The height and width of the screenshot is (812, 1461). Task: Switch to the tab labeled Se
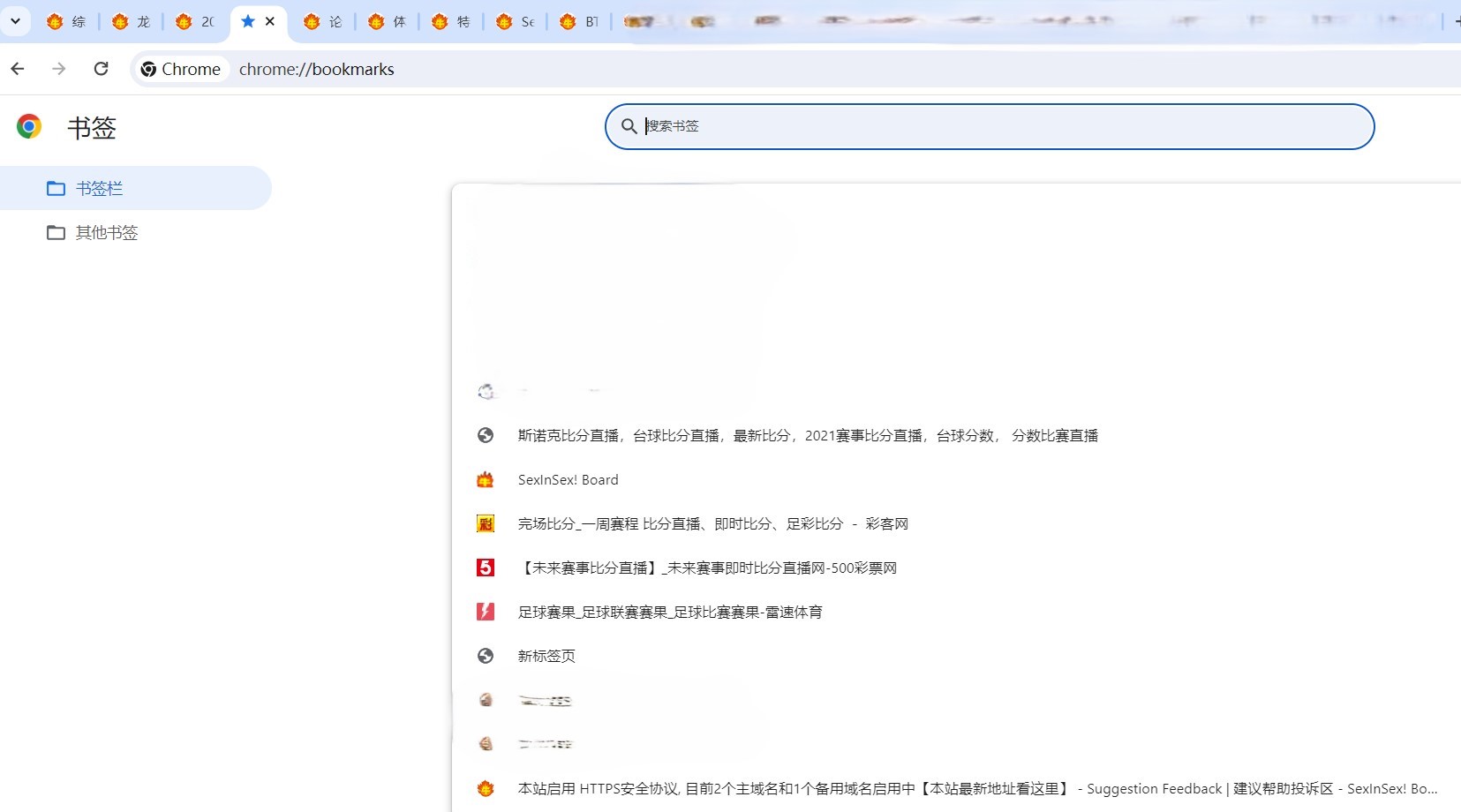[x=516, y=22]
